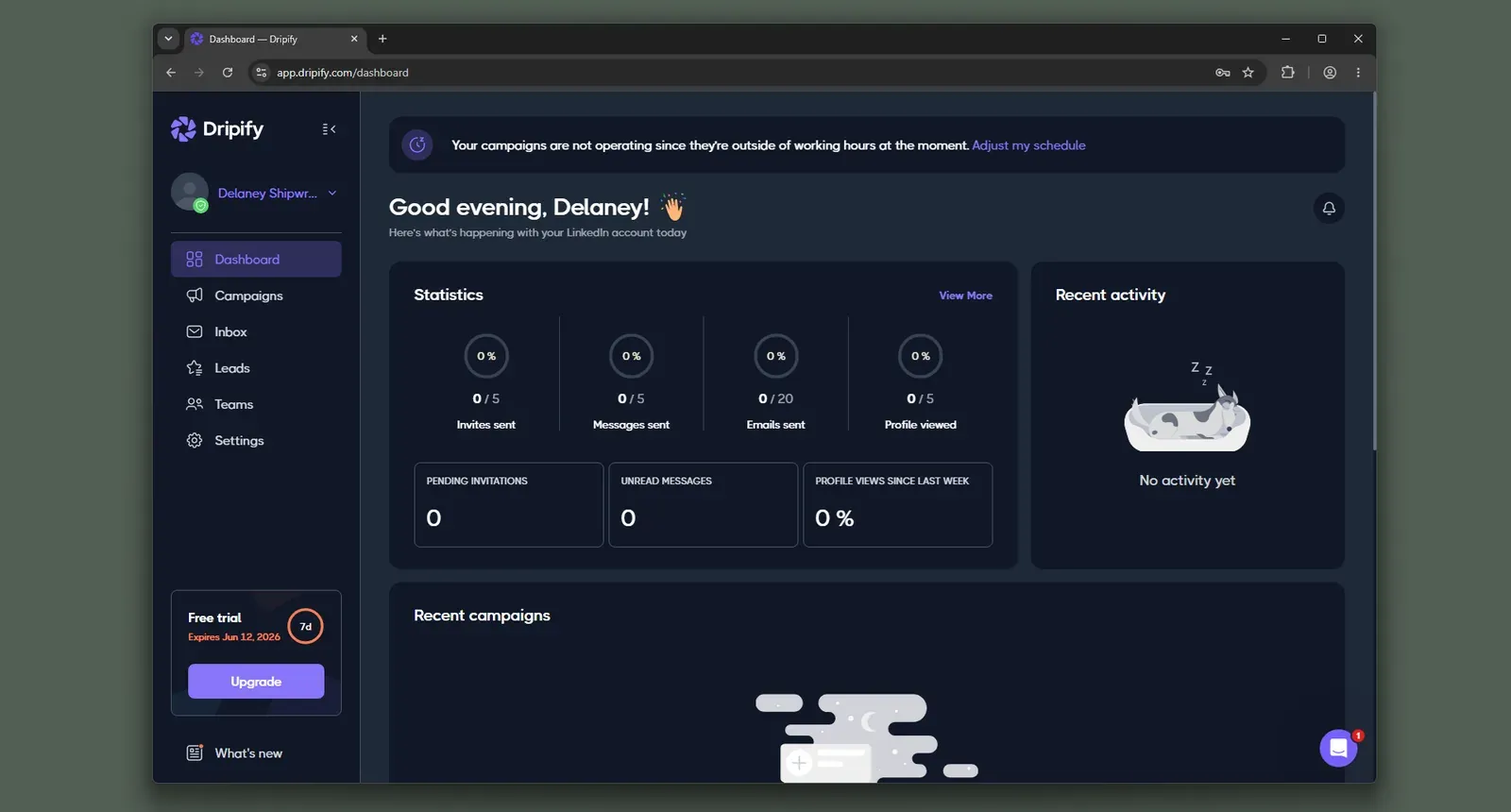1511x812 pixels.
Task: Click the Leads star icon
Action: tap(195, 368)
